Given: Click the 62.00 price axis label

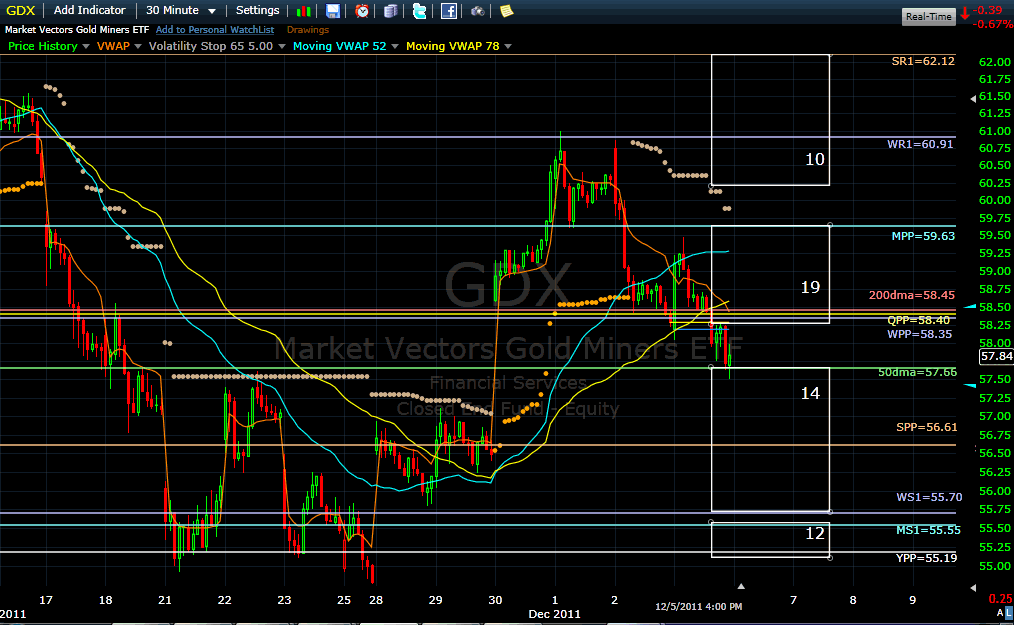Looking at the screenshot, I should (x=995, y=62).
